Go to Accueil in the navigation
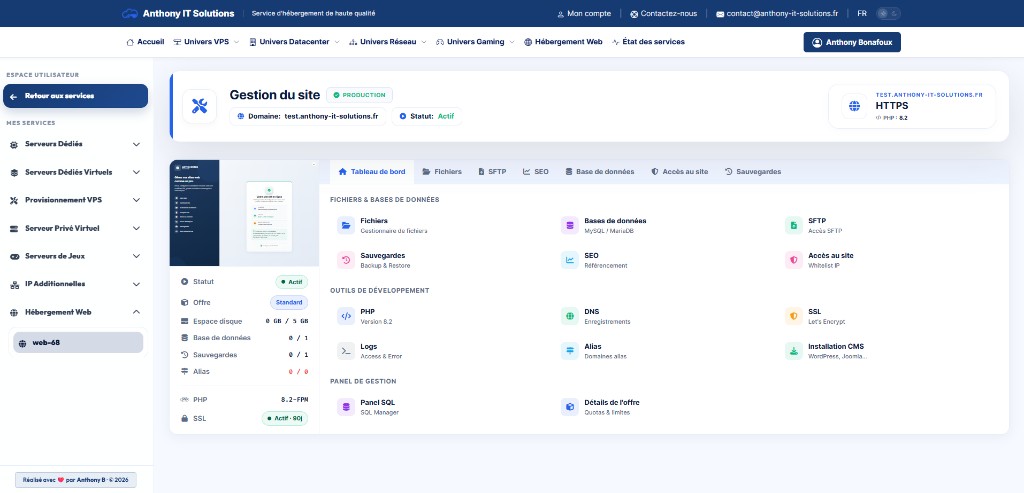Image resolution: width=1024 pixels, height=493 pixels. 145,42
